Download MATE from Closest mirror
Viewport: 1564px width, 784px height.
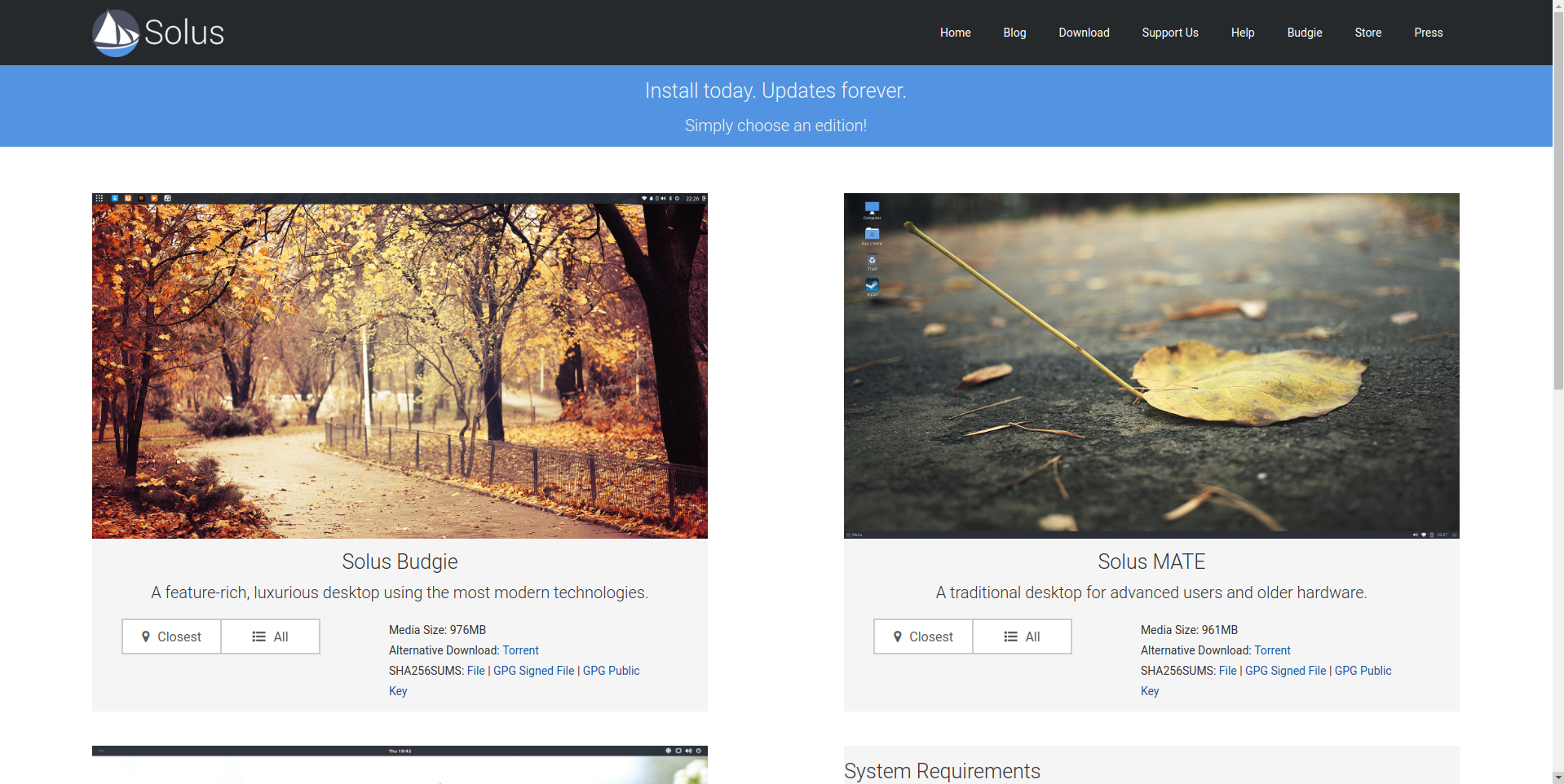[923, 636]
